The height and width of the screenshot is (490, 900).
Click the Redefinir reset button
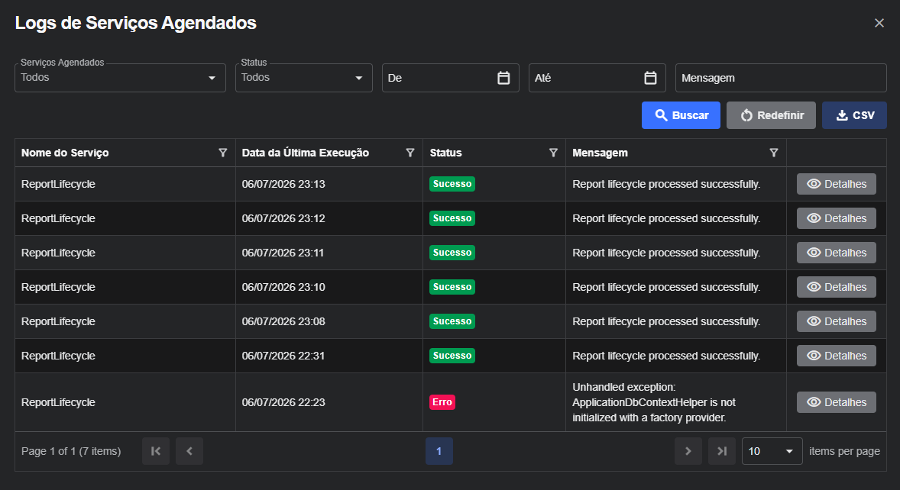coord(771,115)
